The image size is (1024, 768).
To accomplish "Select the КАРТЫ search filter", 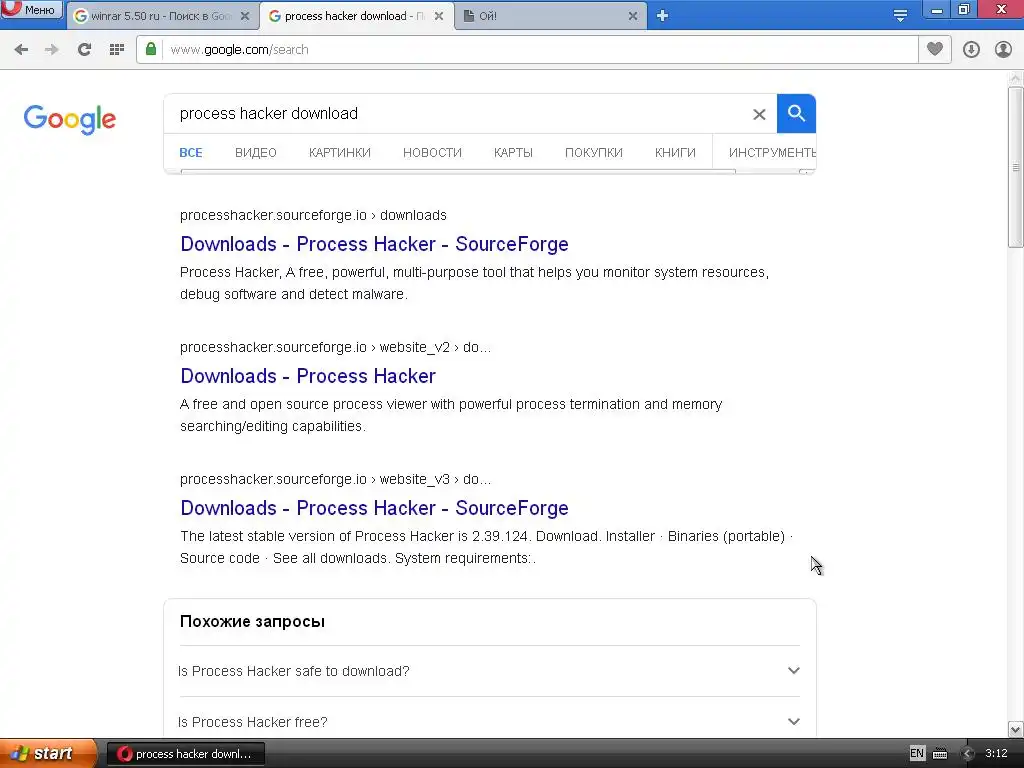I will 513,153.
